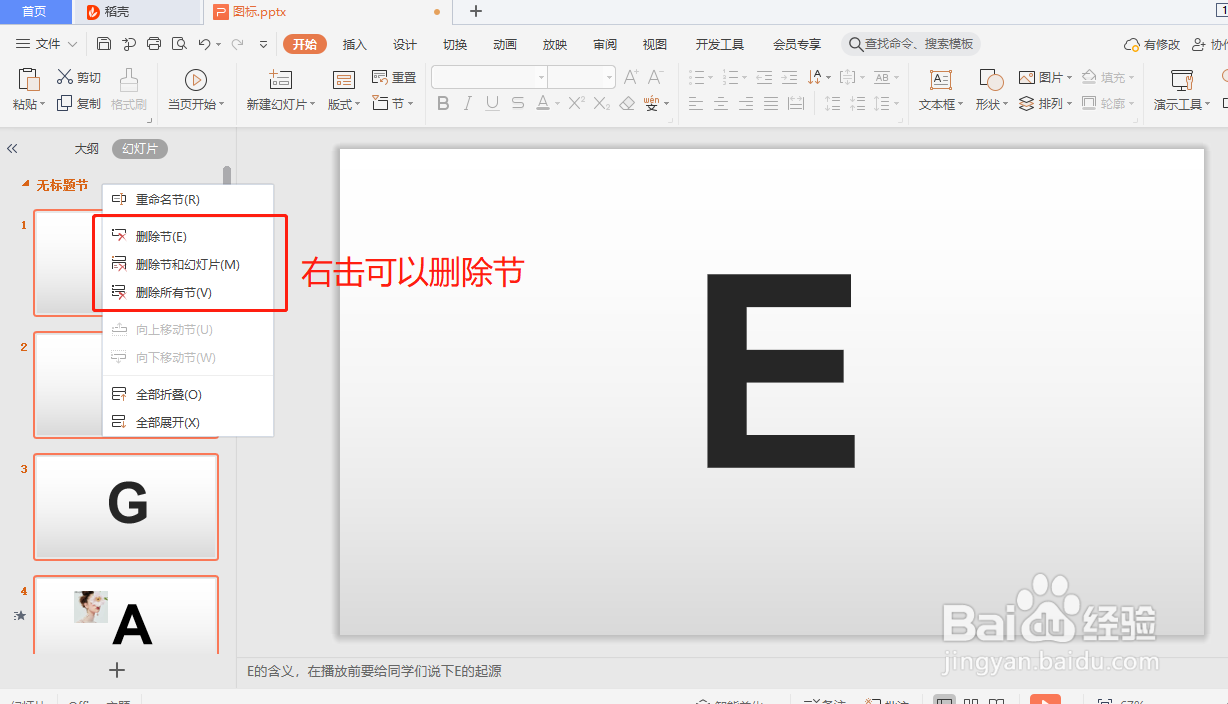Image resolution: width=1228 pixels, height=704 pixels.
Task: Select Delete Section (删除节) menu item
Action: [188, 236]
